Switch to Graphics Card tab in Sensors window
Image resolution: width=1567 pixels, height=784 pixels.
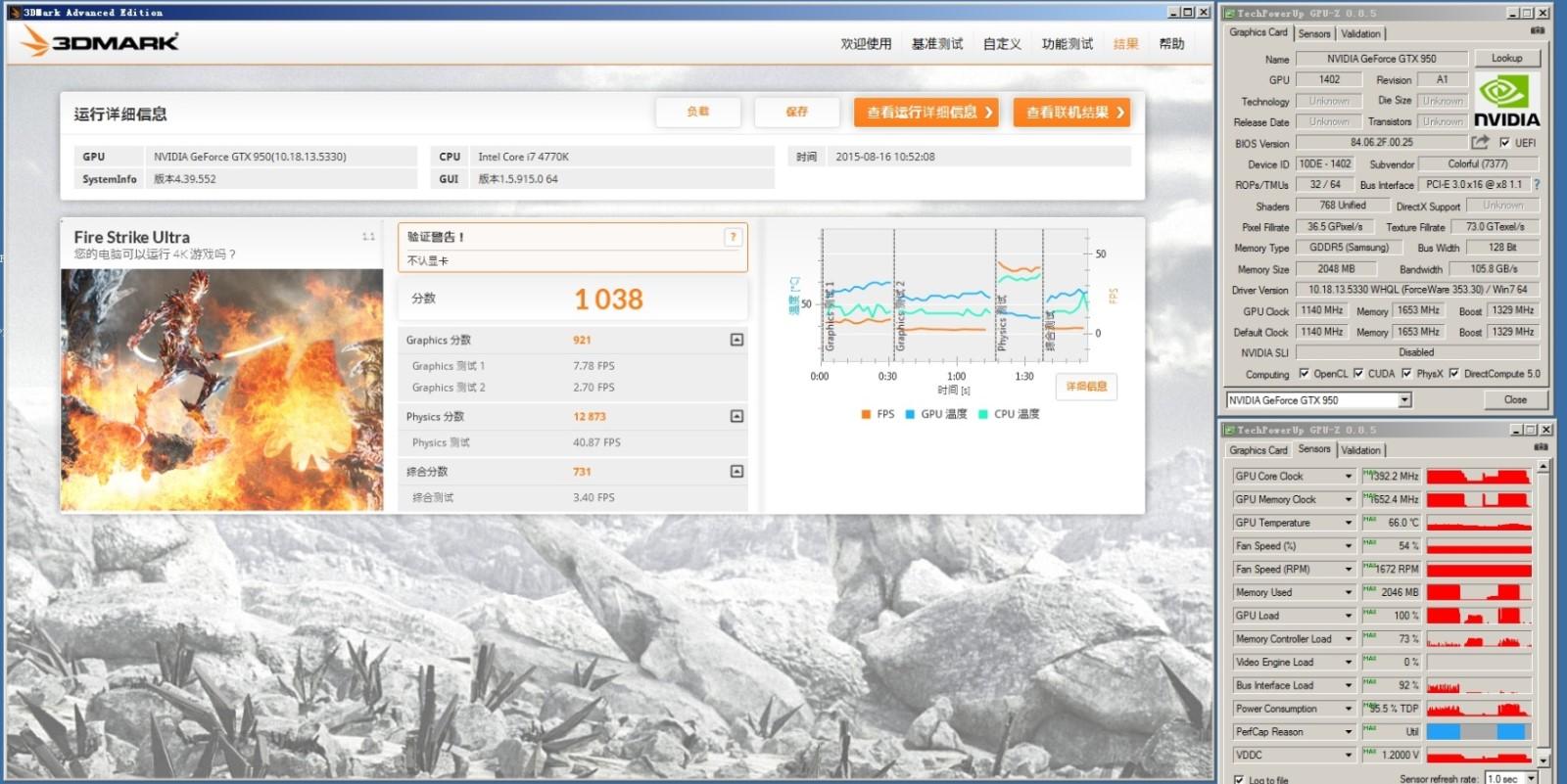coord(1258,450)
